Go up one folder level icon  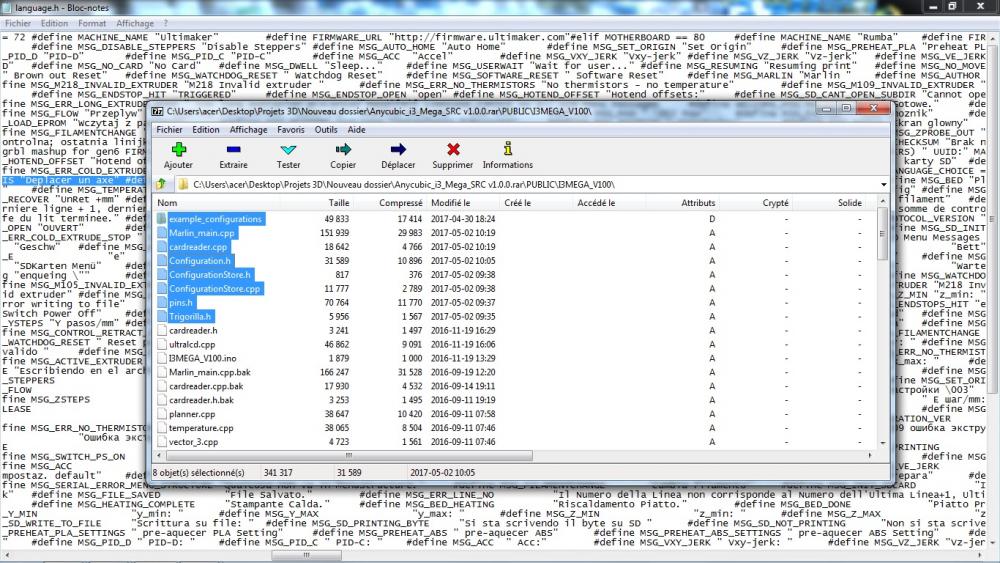(x=161, y=184)
